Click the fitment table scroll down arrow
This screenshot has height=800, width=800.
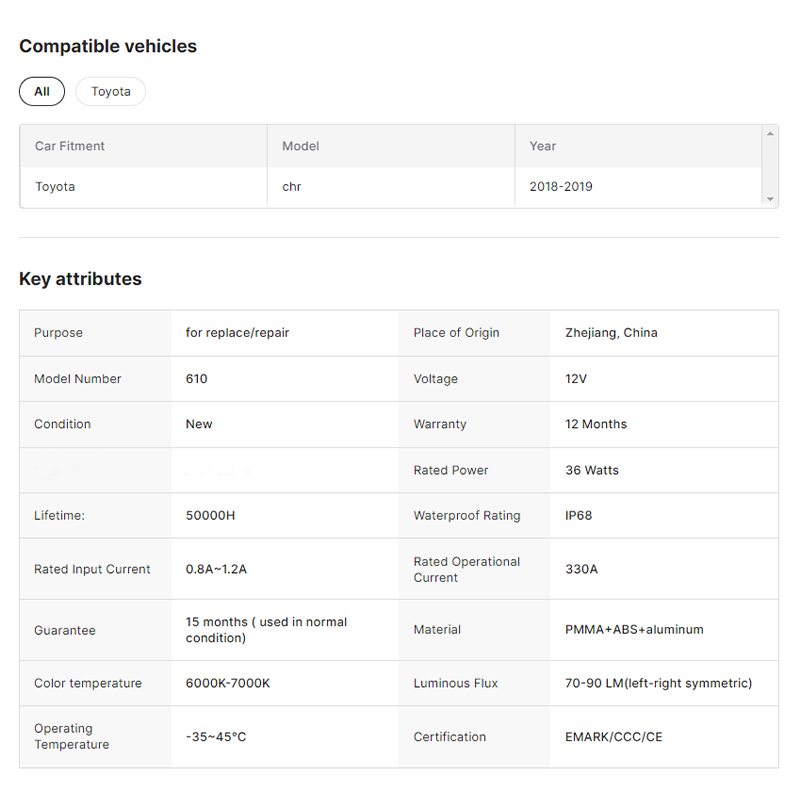[x=770, y=199]
